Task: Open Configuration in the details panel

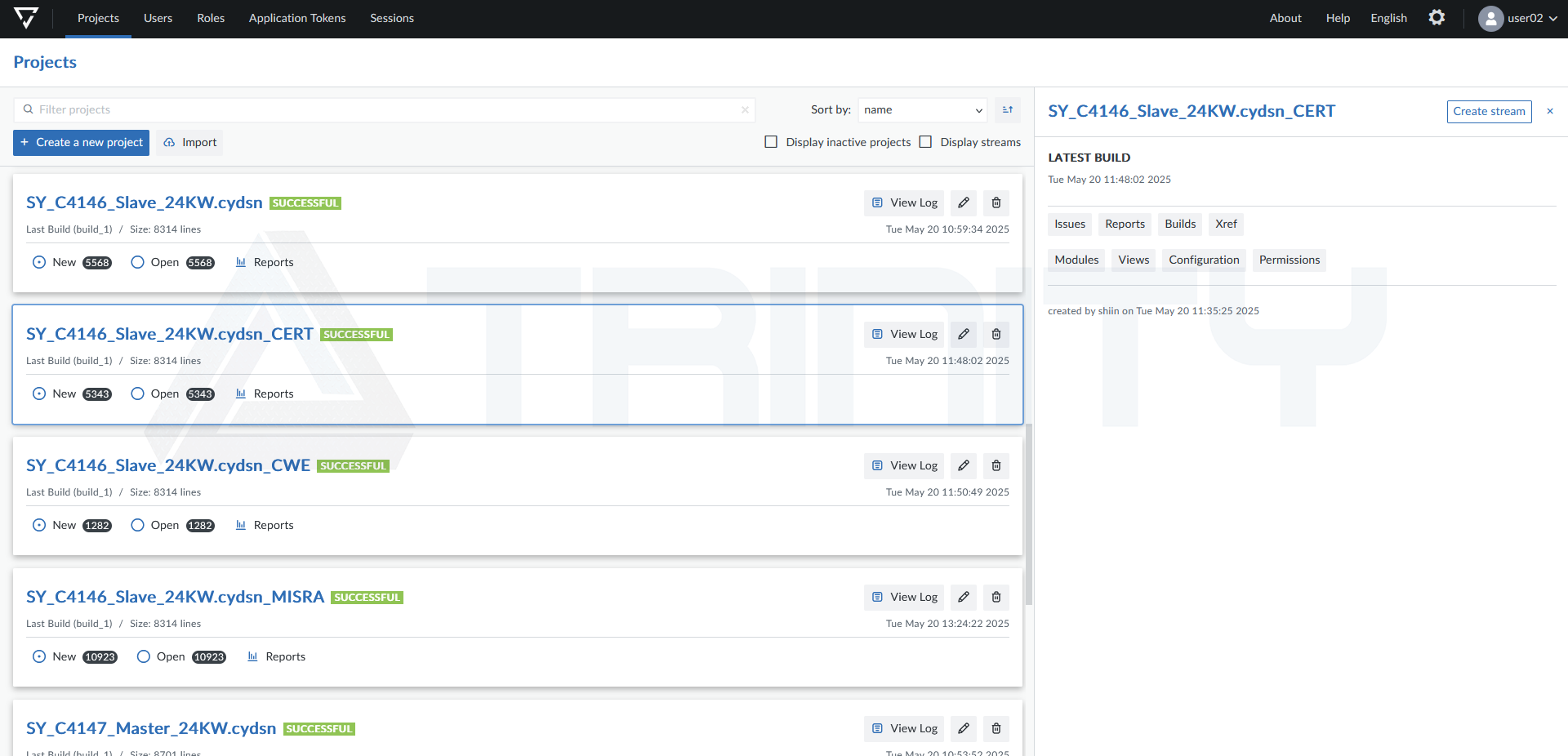Action: [1204, 260]
